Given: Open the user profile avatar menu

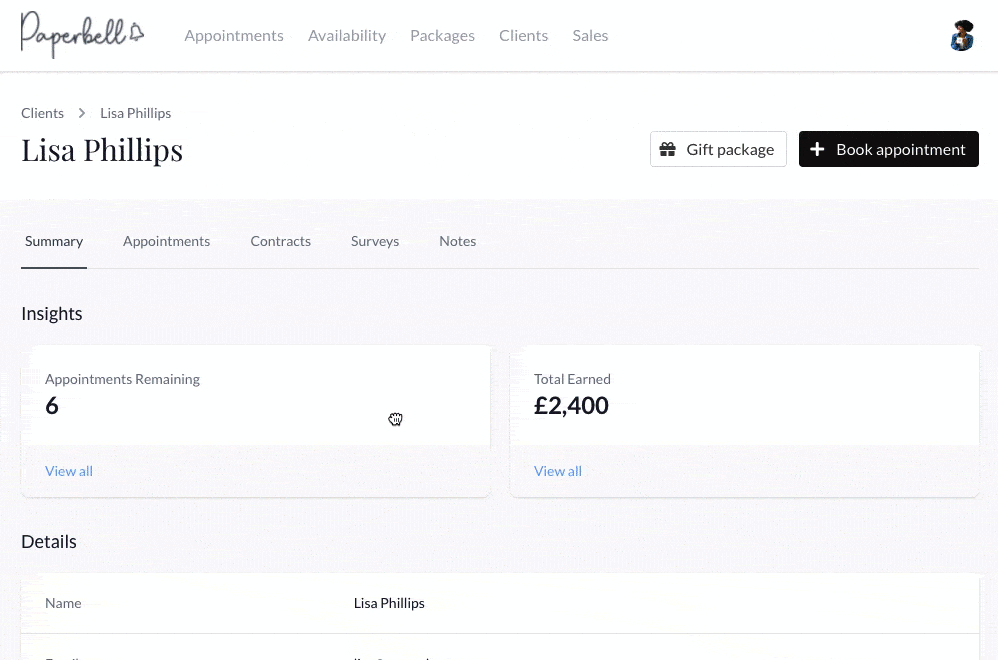Looking at the screenshot, I should 961,35.
